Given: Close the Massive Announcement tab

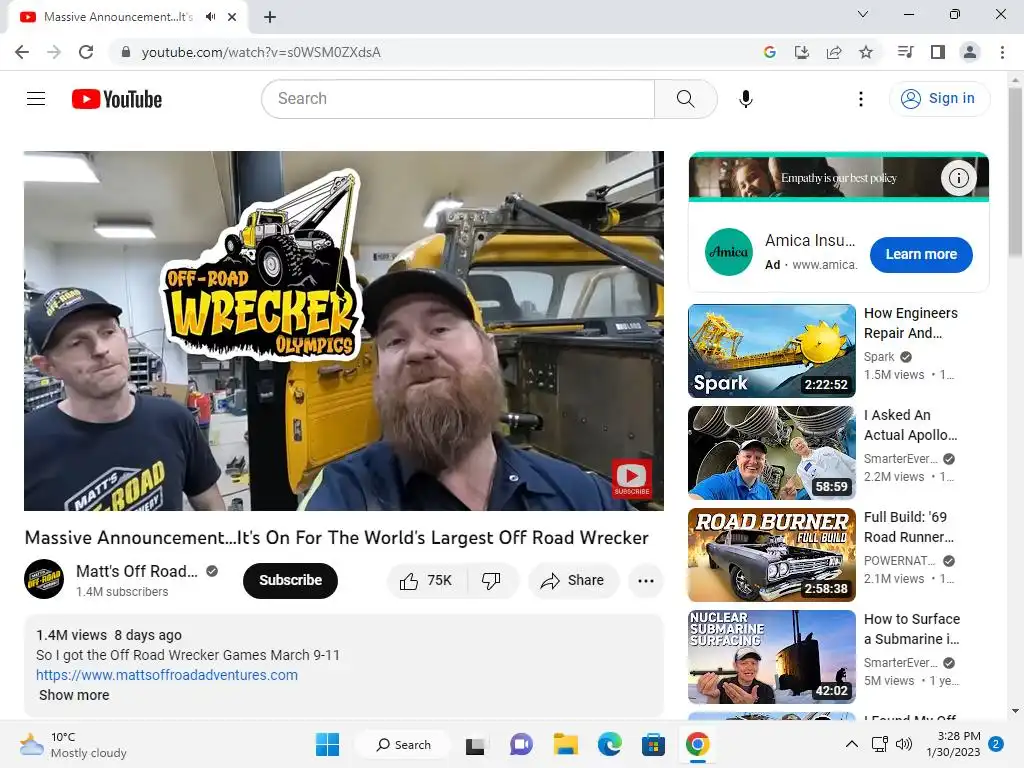Looking at the screenshot, I should click(x=232, y=17).
